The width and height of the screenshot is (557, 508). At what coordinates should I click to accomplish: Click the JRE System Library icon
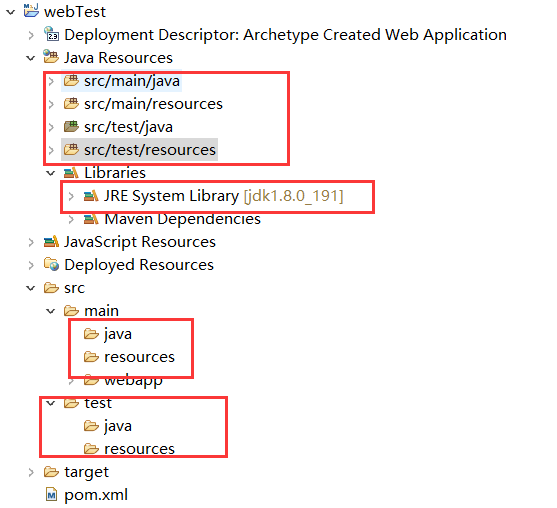click(91, 196)
